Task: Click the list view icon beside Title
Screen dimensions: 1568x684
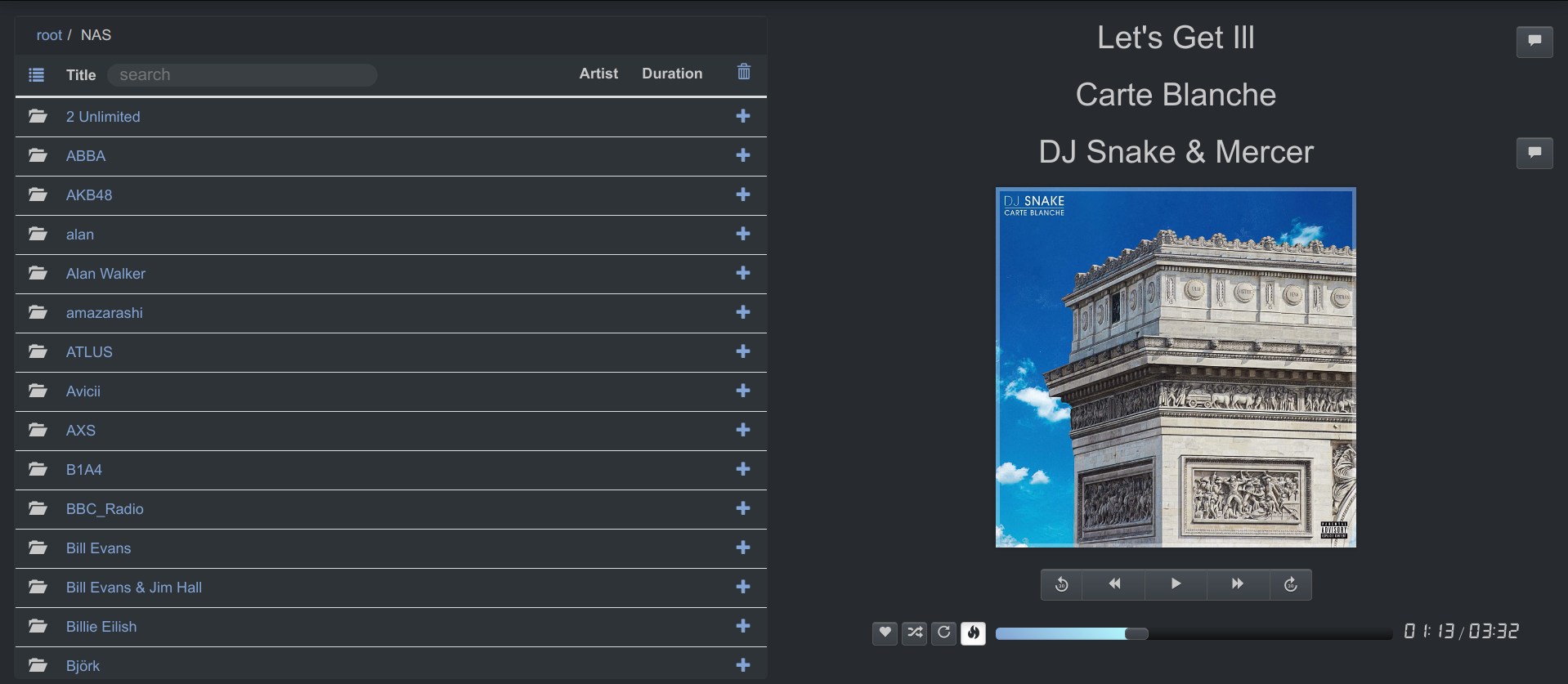Action: 36,74
